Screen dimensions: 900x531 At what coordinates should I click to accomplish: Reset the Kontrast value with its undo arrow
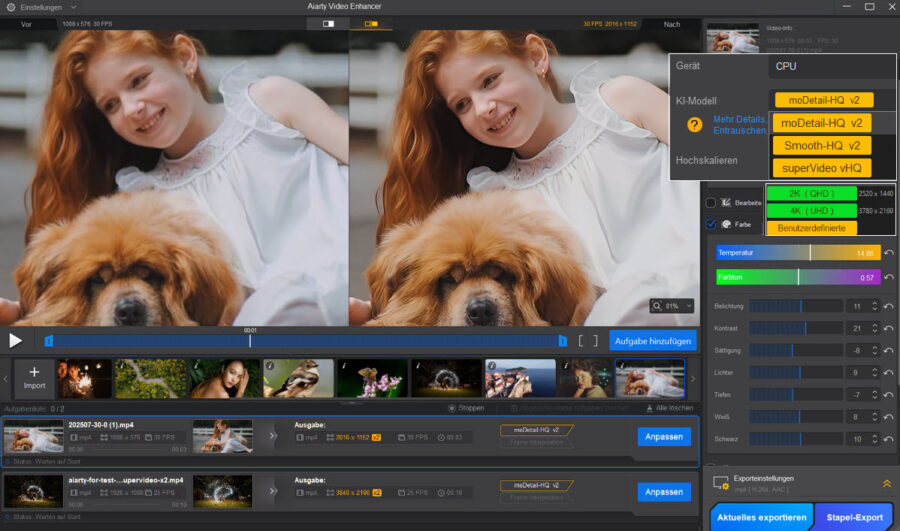(x=889, y=328)
